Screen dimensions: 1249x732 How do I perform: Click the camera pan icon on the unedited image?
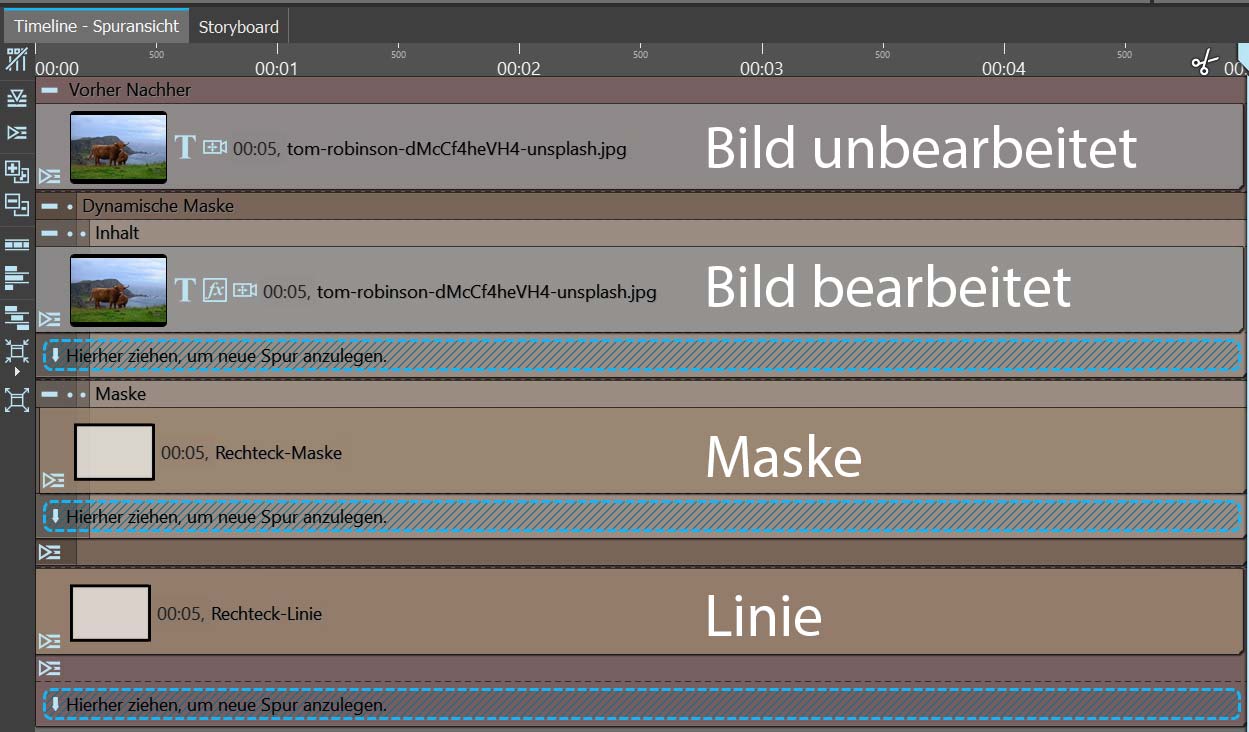215,148
